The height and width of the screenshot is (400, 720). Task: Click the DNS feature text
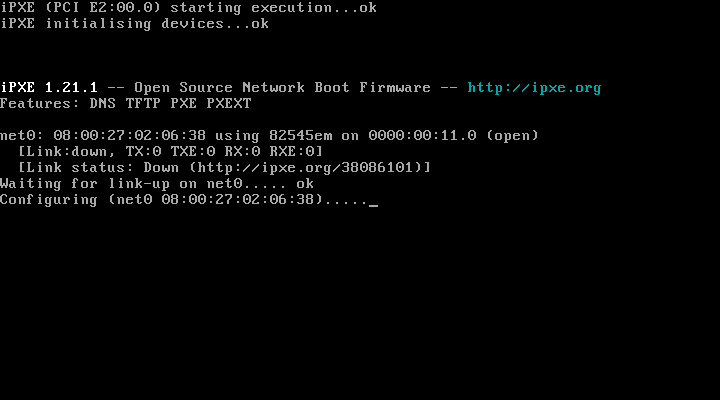(105, 103)
